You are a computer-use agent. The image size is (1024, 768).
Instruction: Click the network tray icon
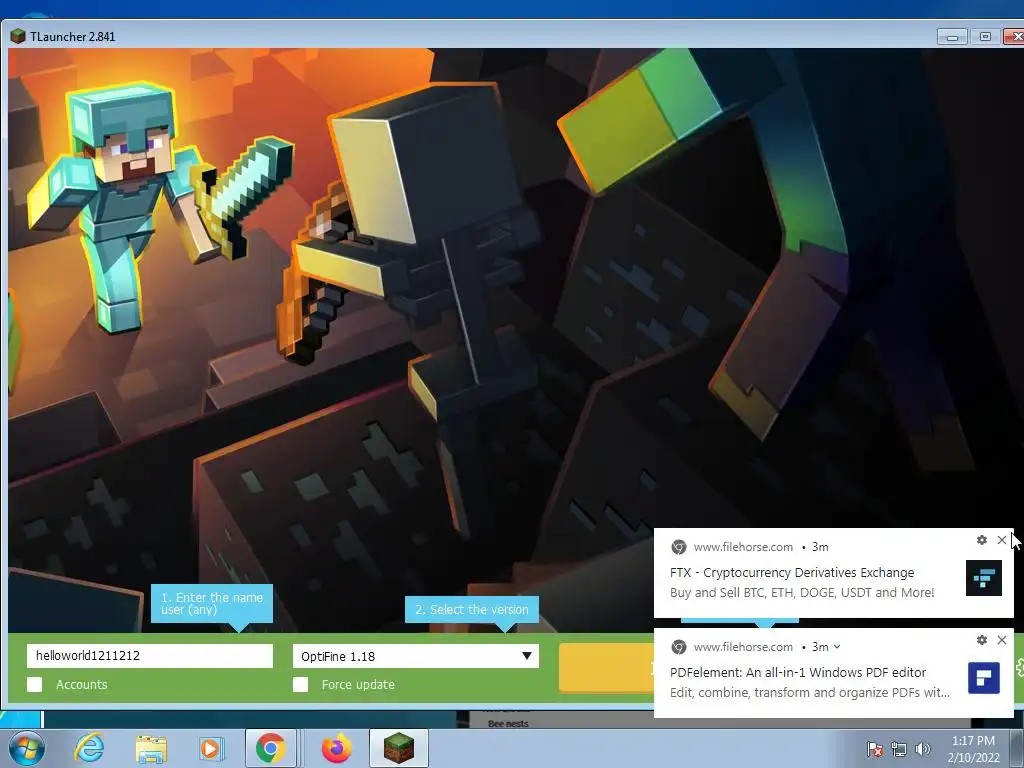[899, 749]
